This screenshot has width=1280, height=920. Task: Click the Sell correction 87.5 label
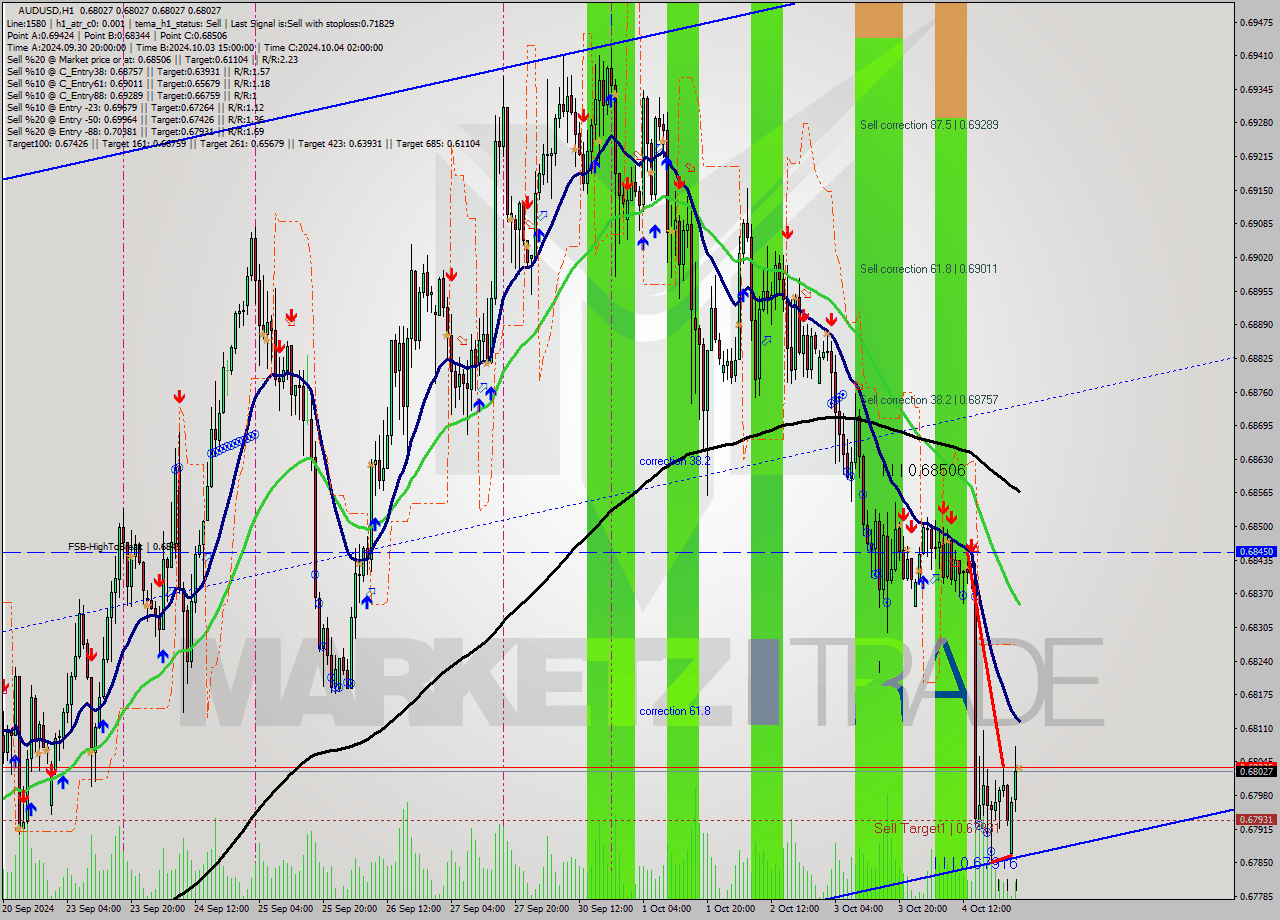(x=929, y=125)
